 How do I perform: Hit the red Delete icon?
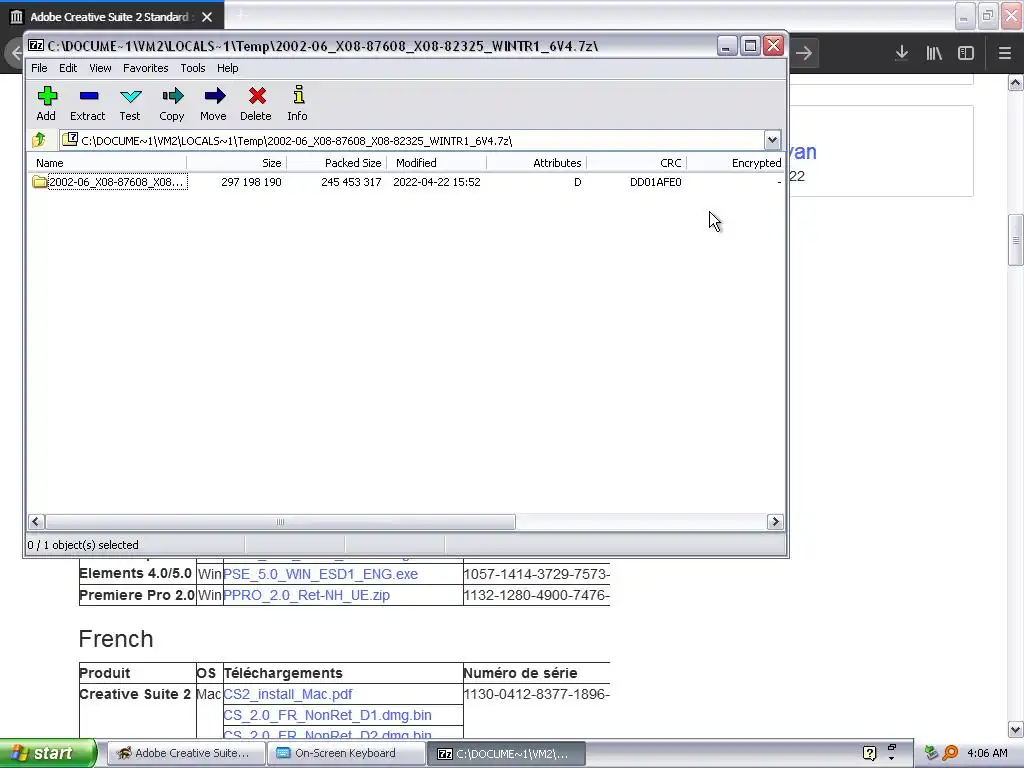(x=255, y=103)
